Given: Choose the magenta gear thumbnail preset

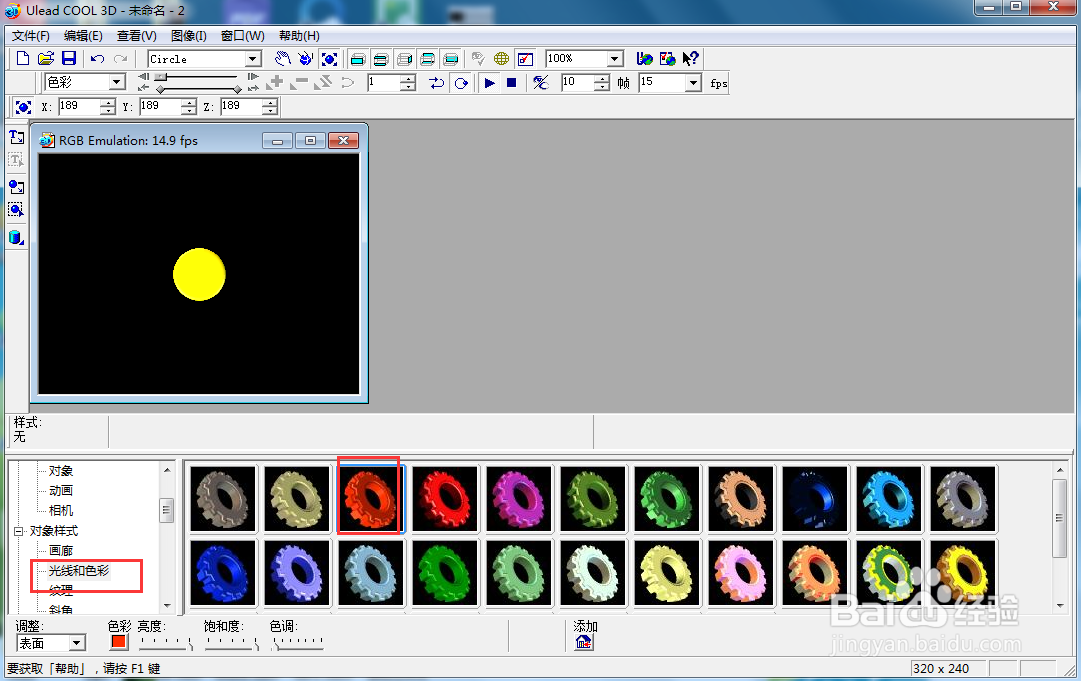Looking at the screenshot, I should [518, 498].
